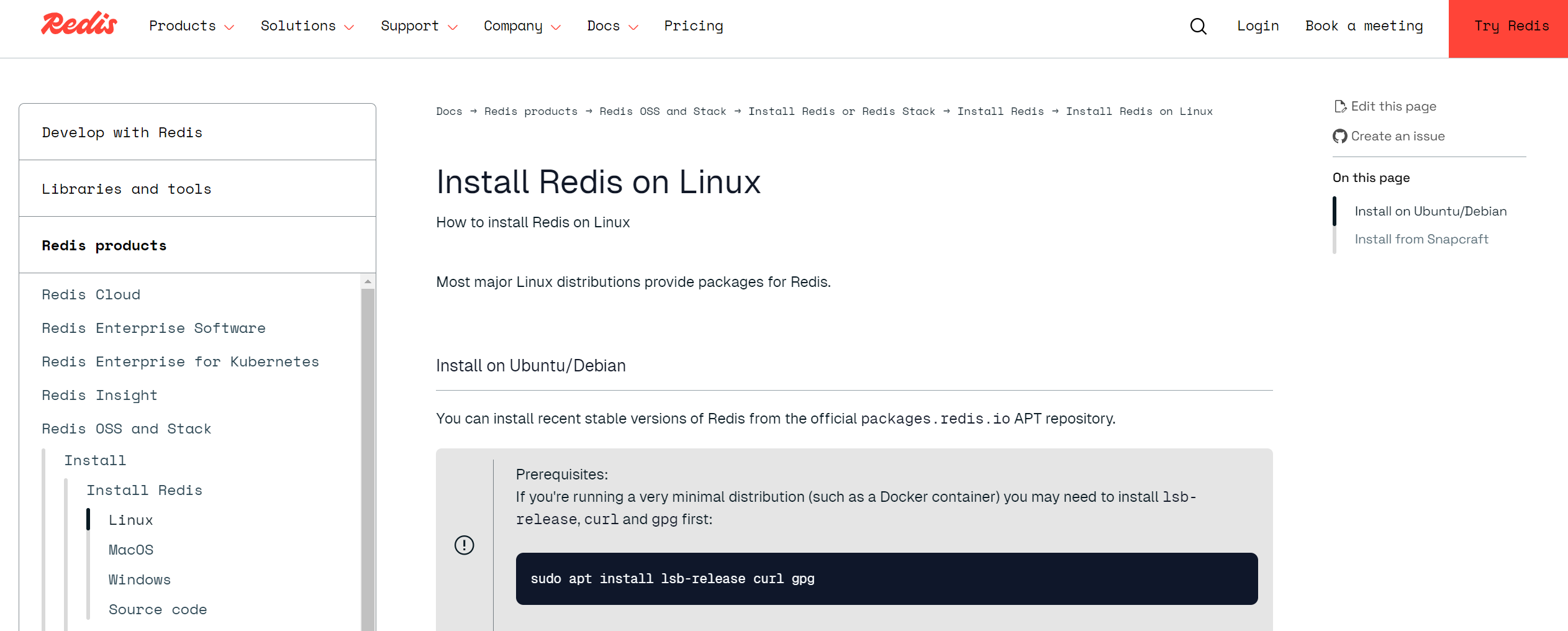Screen dimensions: 1568x631
Task: Click Book a meeting
Action: point(1363,26)
